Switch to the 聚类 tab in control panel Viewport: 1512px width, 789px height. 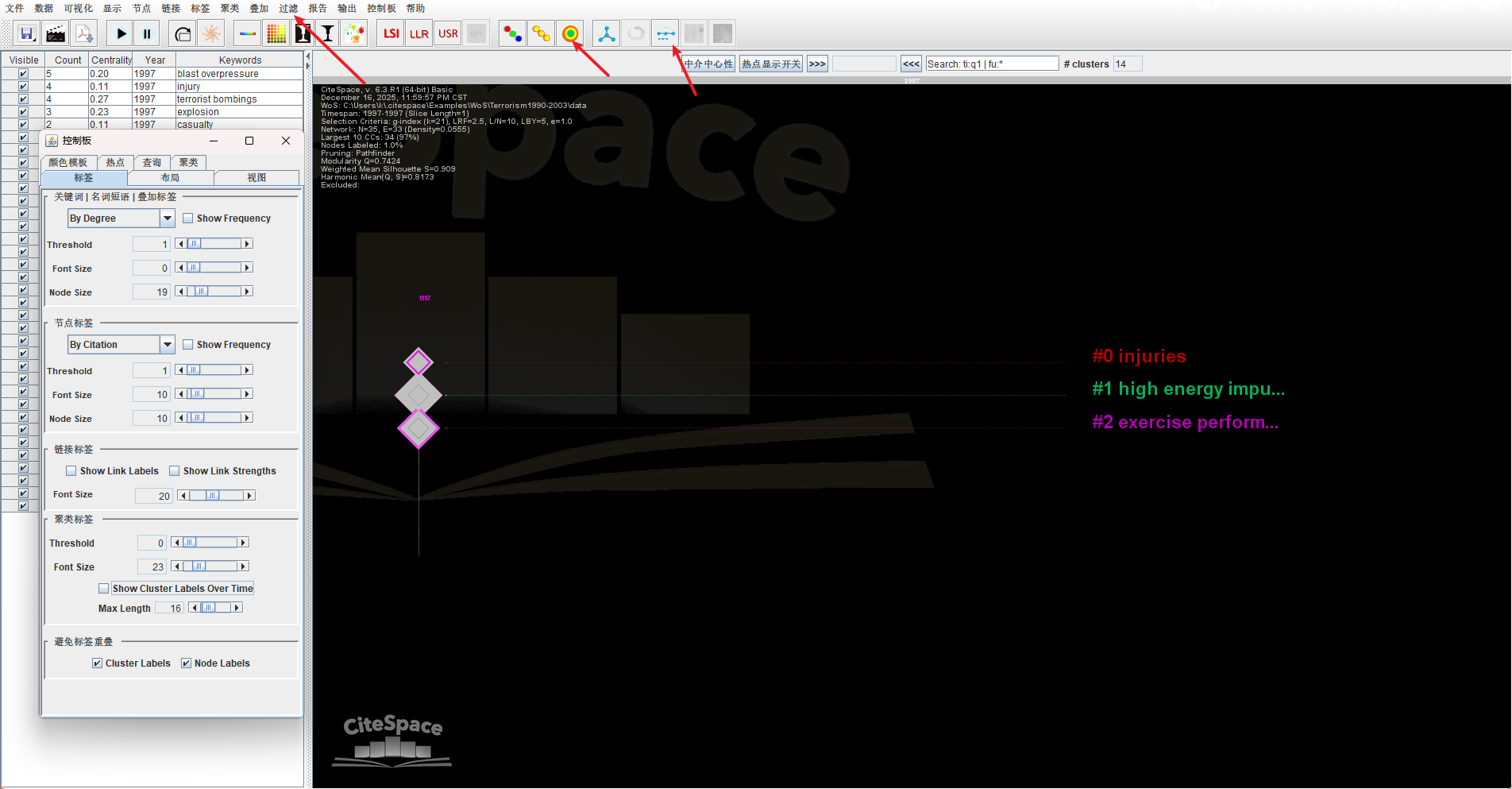click(x=189, y=162)
